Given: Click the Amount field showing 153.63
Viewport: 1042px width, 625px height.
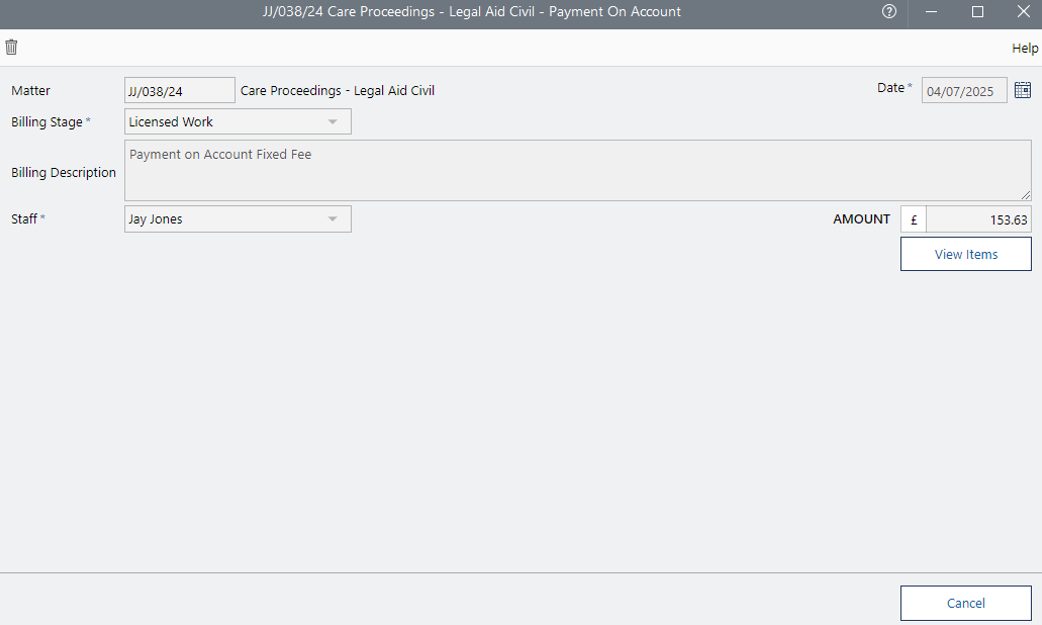Looking at the screenshot, I should (978, 220).
